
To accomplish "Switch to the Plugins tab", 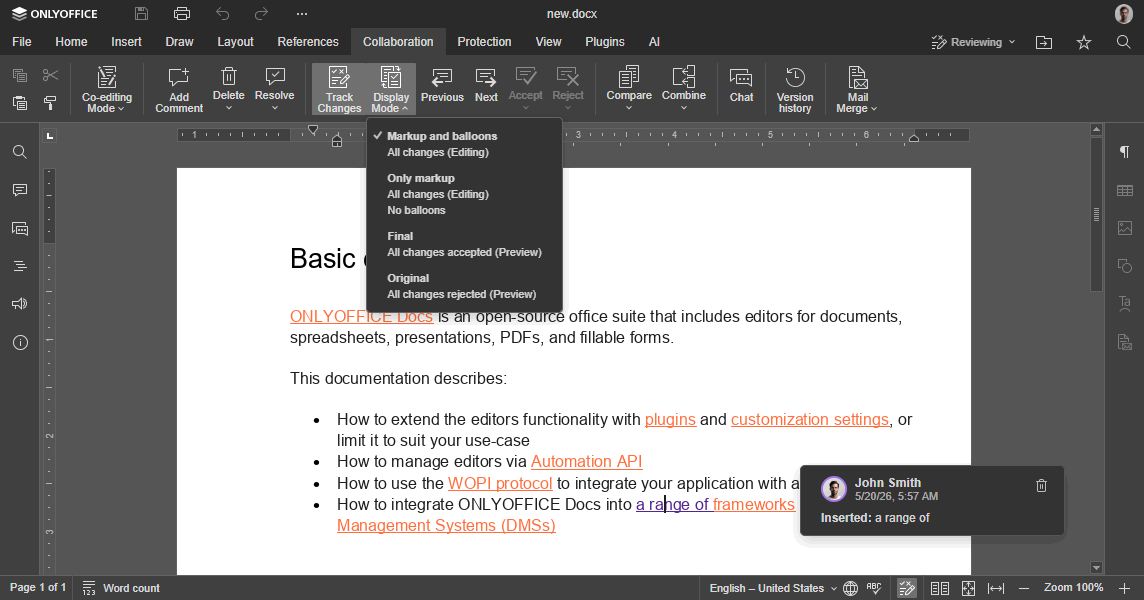I will click(605, 42).
